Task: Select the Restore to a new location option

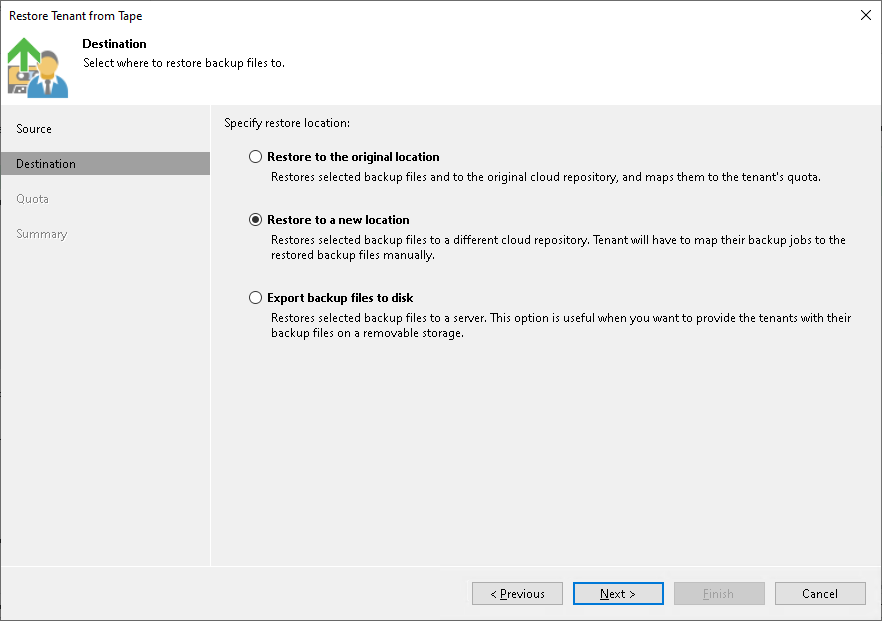Action: [x=256, y=219]
